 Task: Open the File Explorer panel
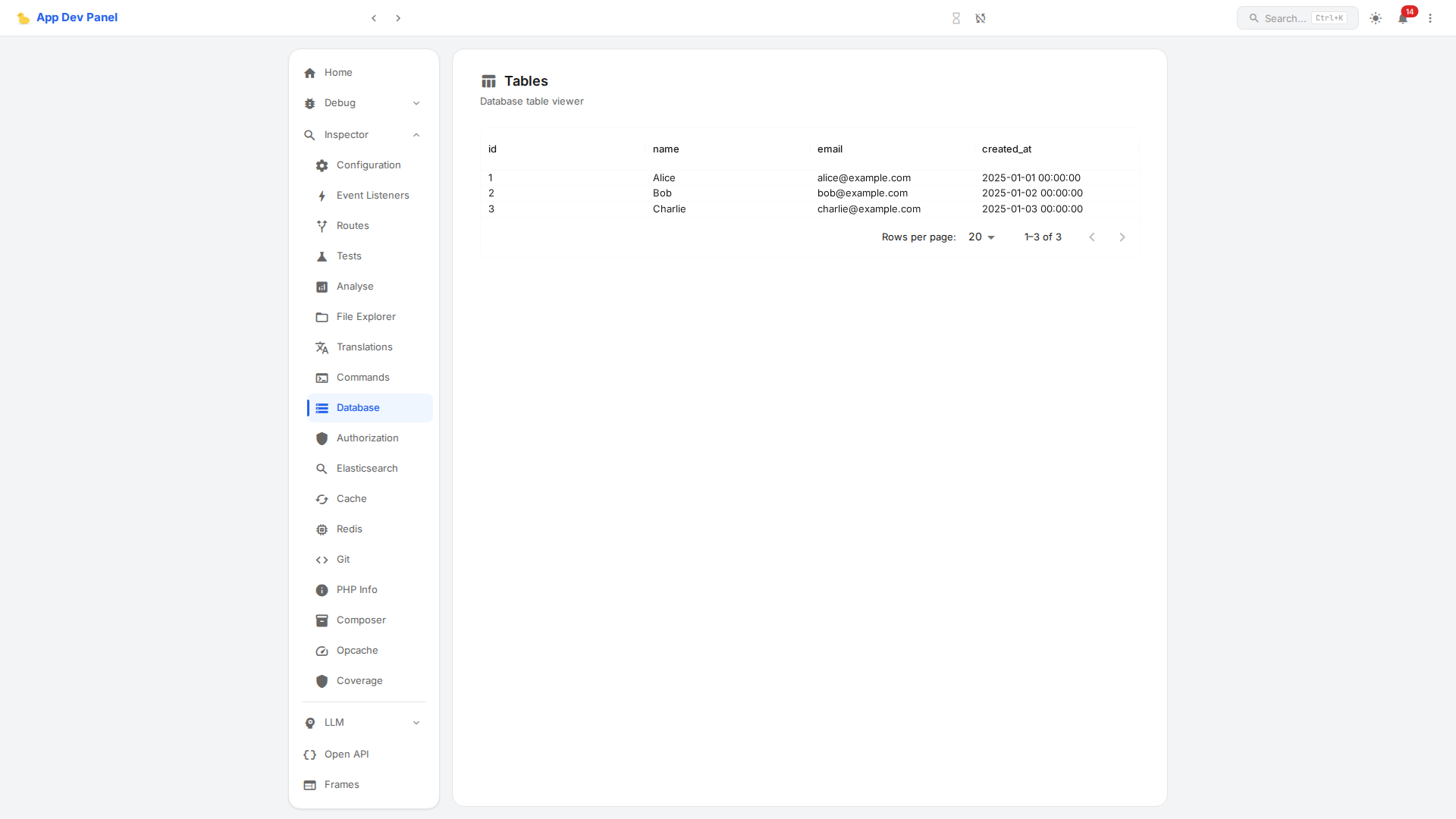(x=366, y=316)
